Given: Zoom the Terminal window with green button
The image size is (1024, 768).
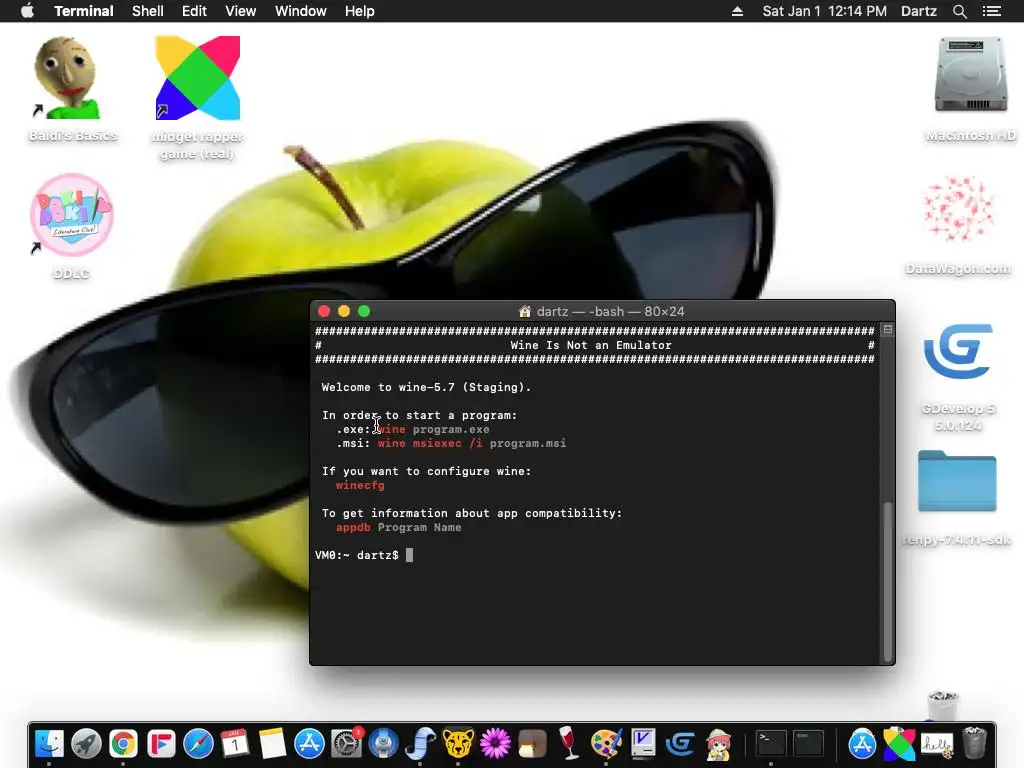Looking at the screenshot, I should [364, 312].
